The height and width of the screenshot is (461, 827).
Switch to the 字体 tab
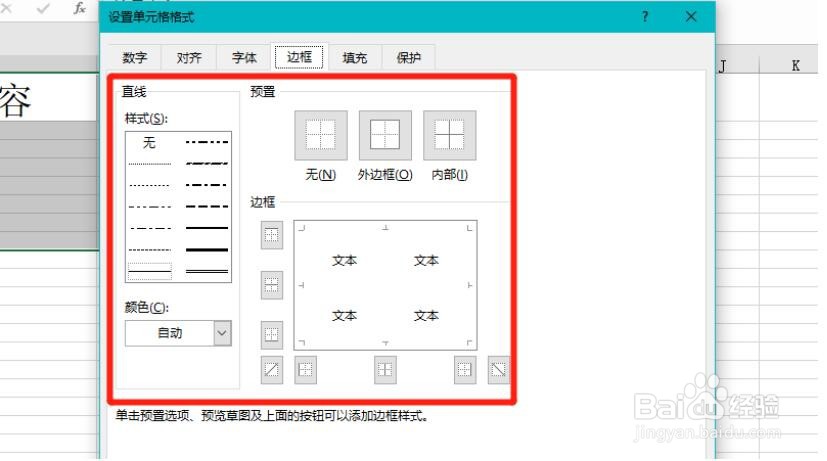244,57
